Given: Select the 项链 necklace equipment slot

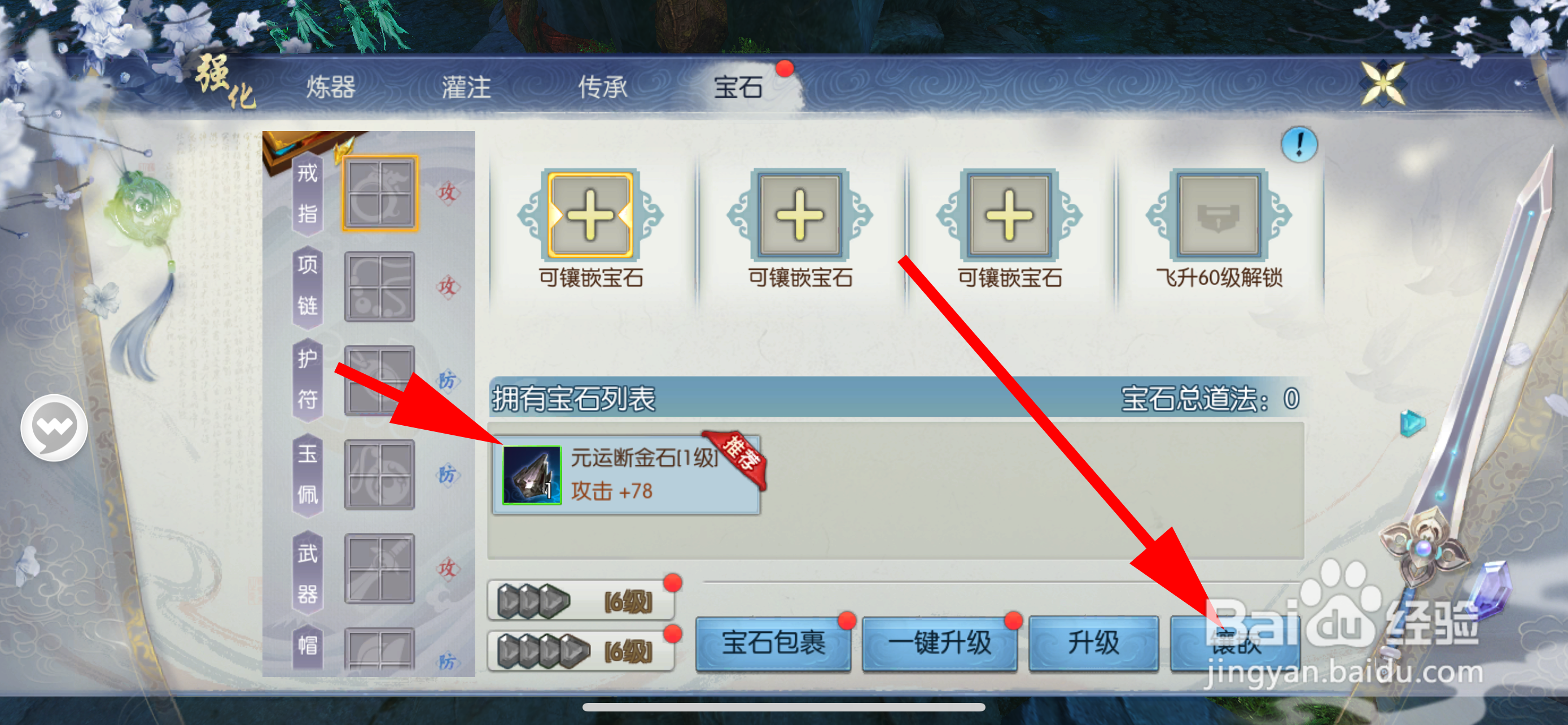Looking at the screenshot, I should 379,287.
